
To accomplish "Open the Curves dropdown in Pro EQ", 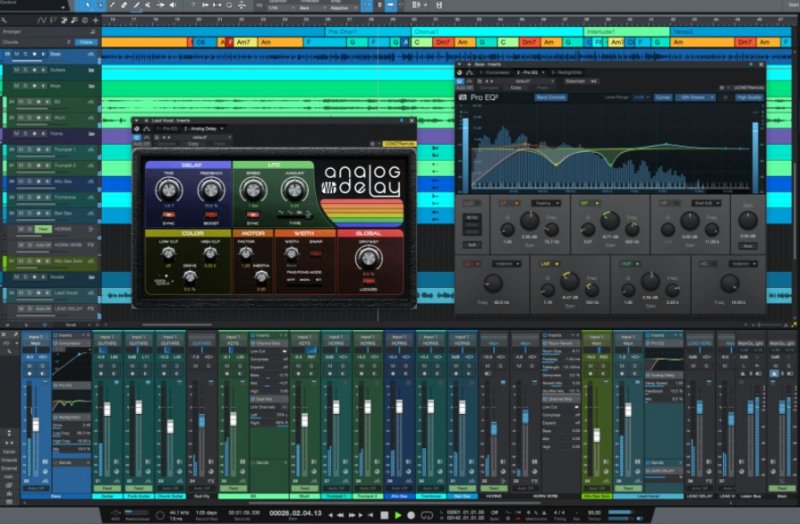I will pos(662,97).
